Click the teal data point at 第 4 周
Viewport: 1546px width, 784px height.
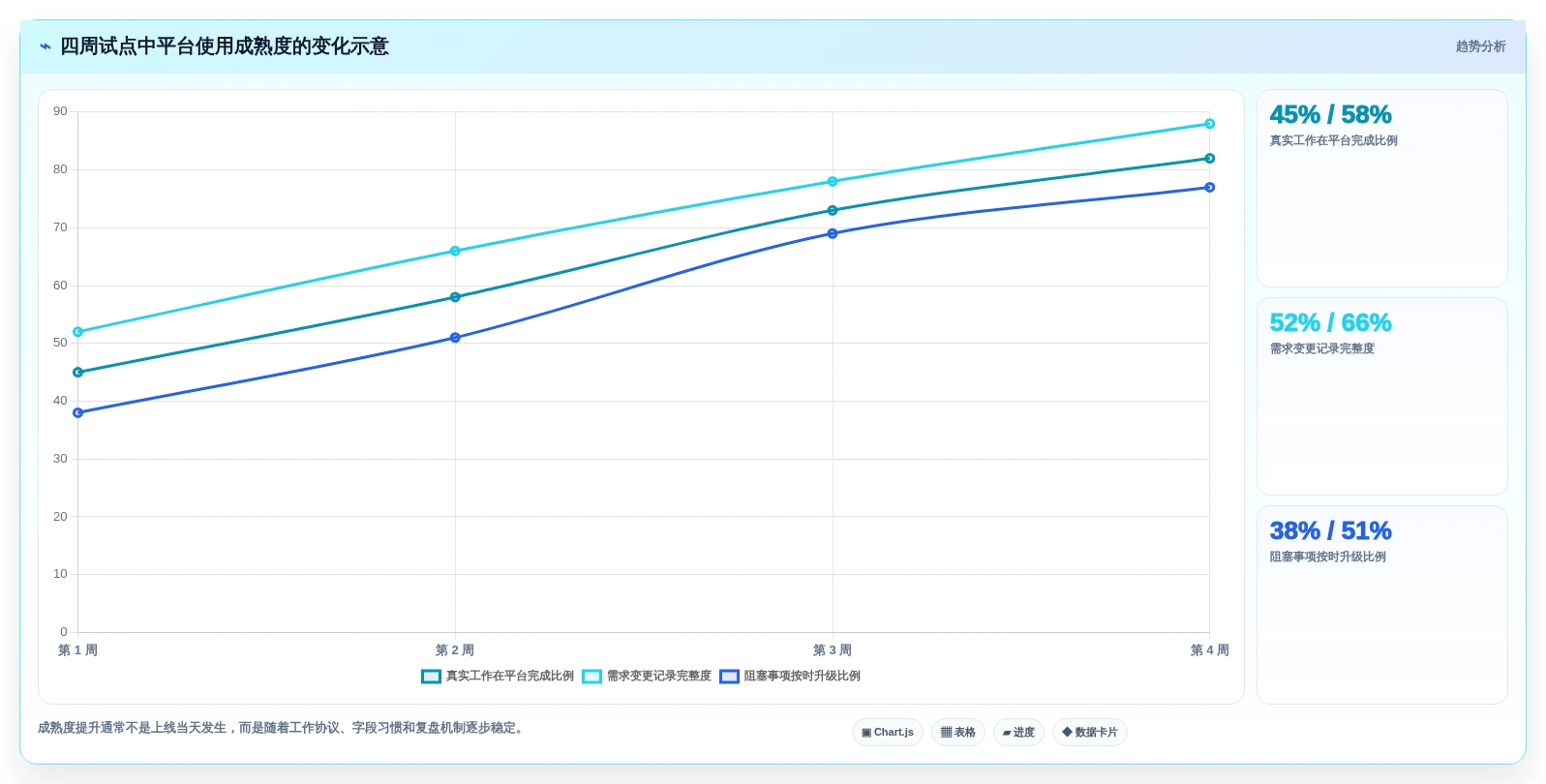coord(1209,159)
